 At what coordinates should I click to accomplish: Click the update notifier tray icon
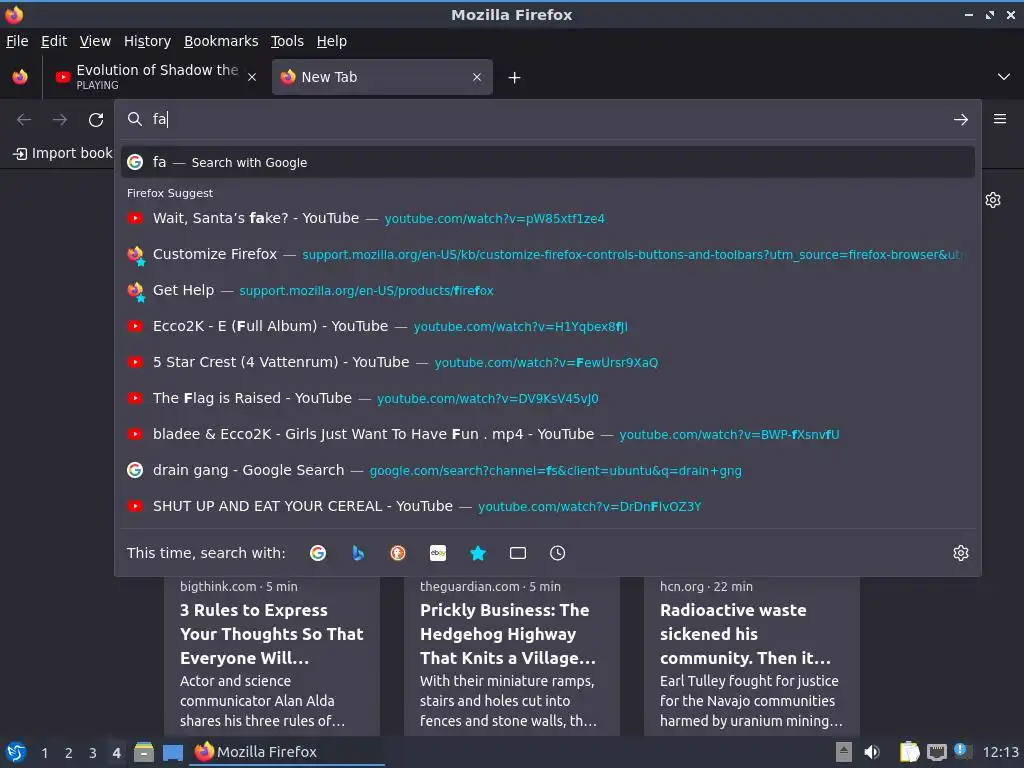click(962, 751)
